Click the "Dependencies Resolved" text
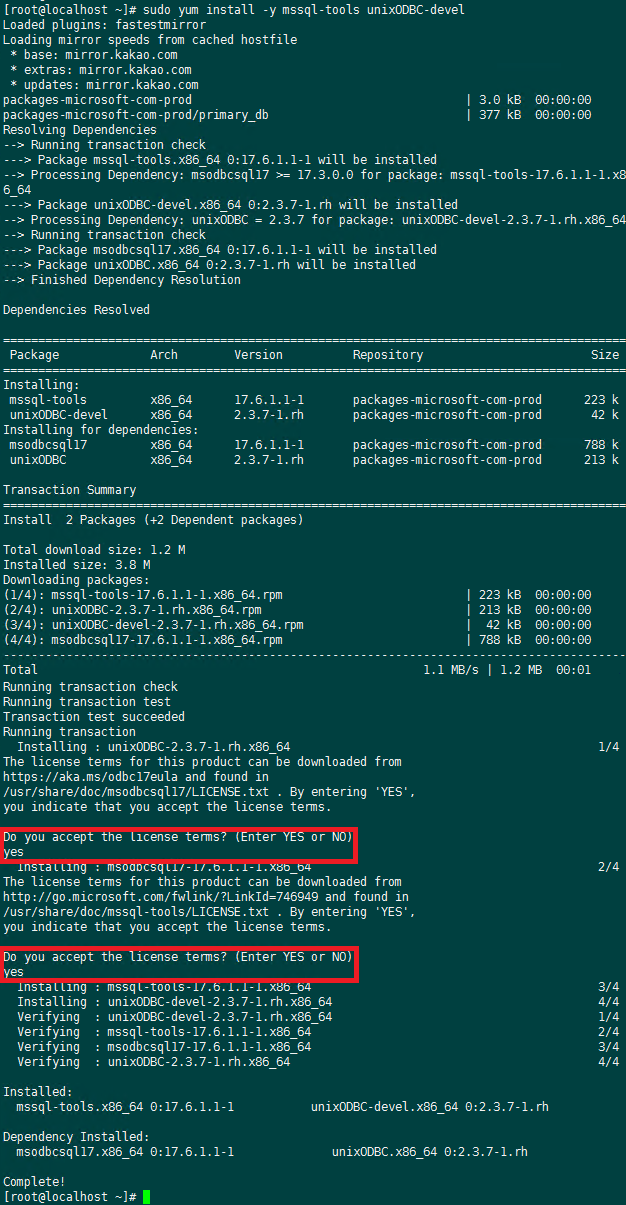The height and width of the screenshot is (1205, 626). tap(76, 310)
